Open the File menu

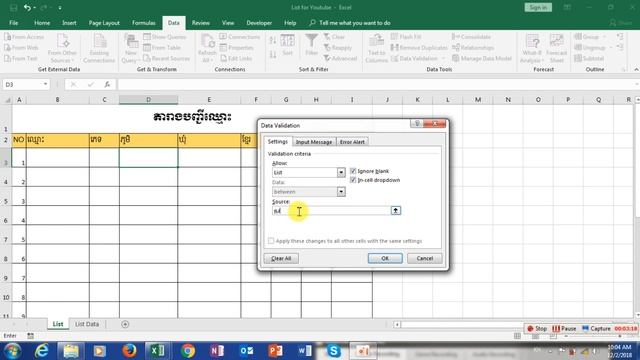[x=13, y=23]
